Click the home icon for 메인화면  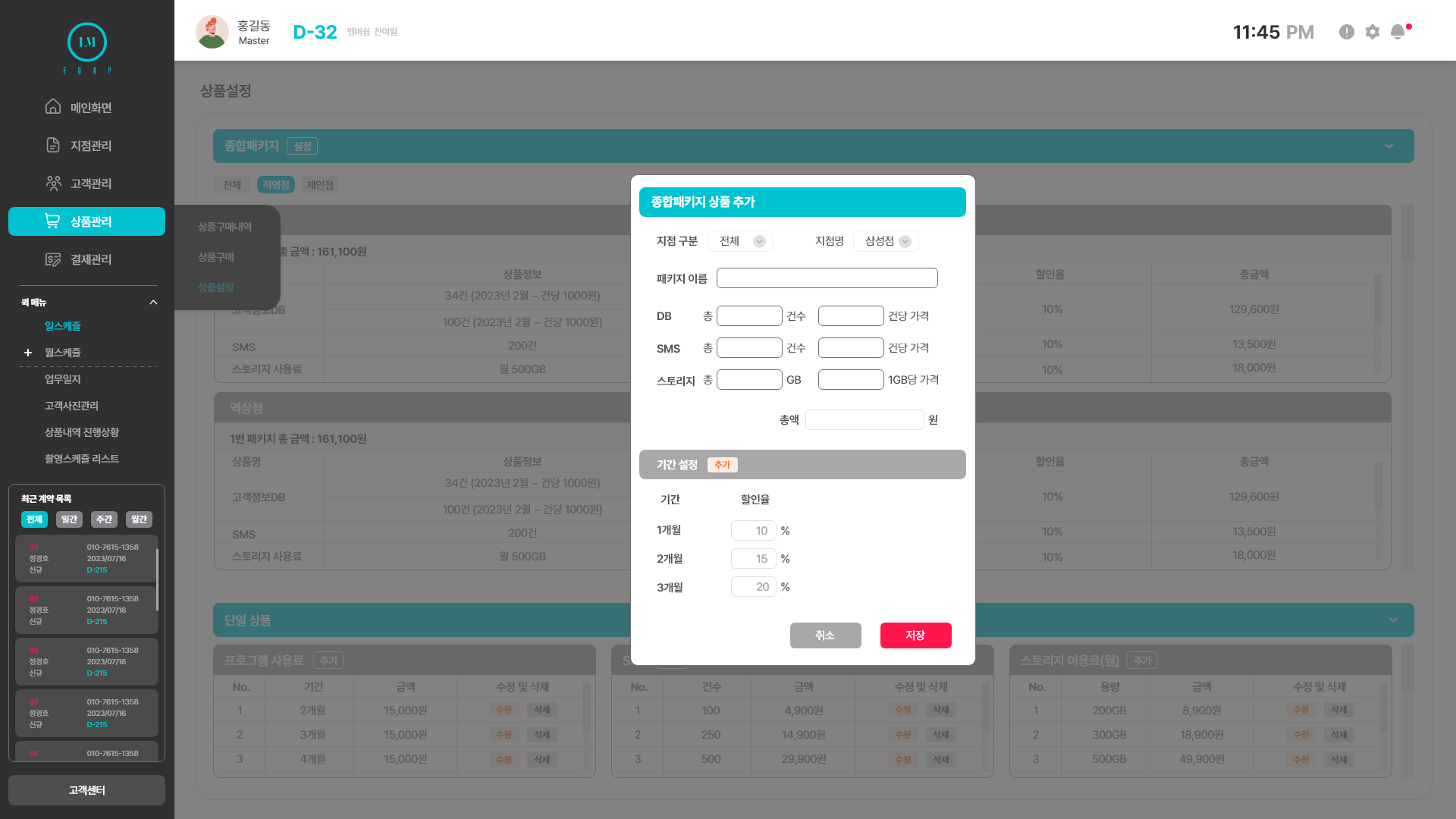tap(53, 107)
